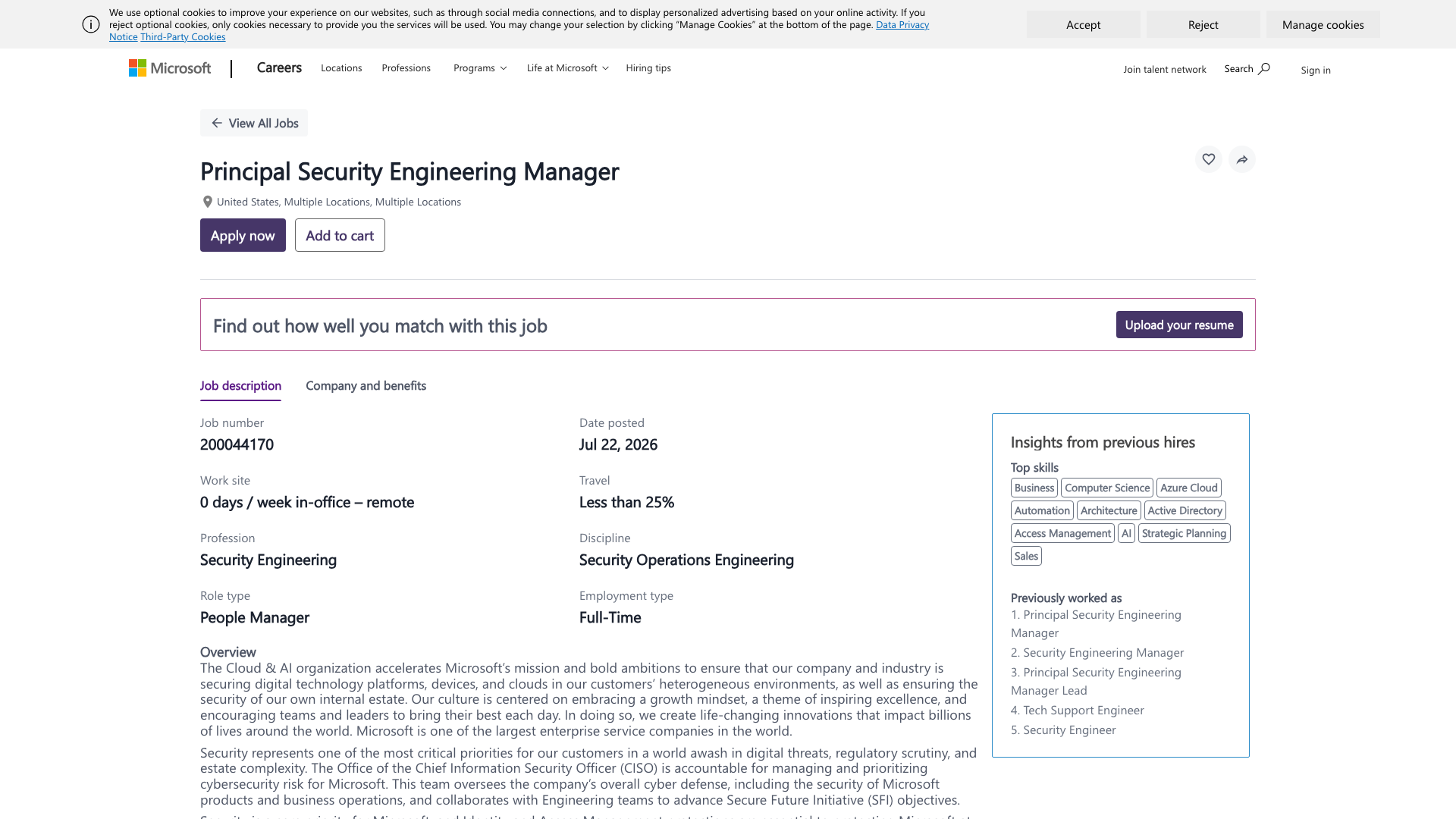Click the Overview heading
The height and width of the screenshot is (819, 1456).
click(228, 652)
